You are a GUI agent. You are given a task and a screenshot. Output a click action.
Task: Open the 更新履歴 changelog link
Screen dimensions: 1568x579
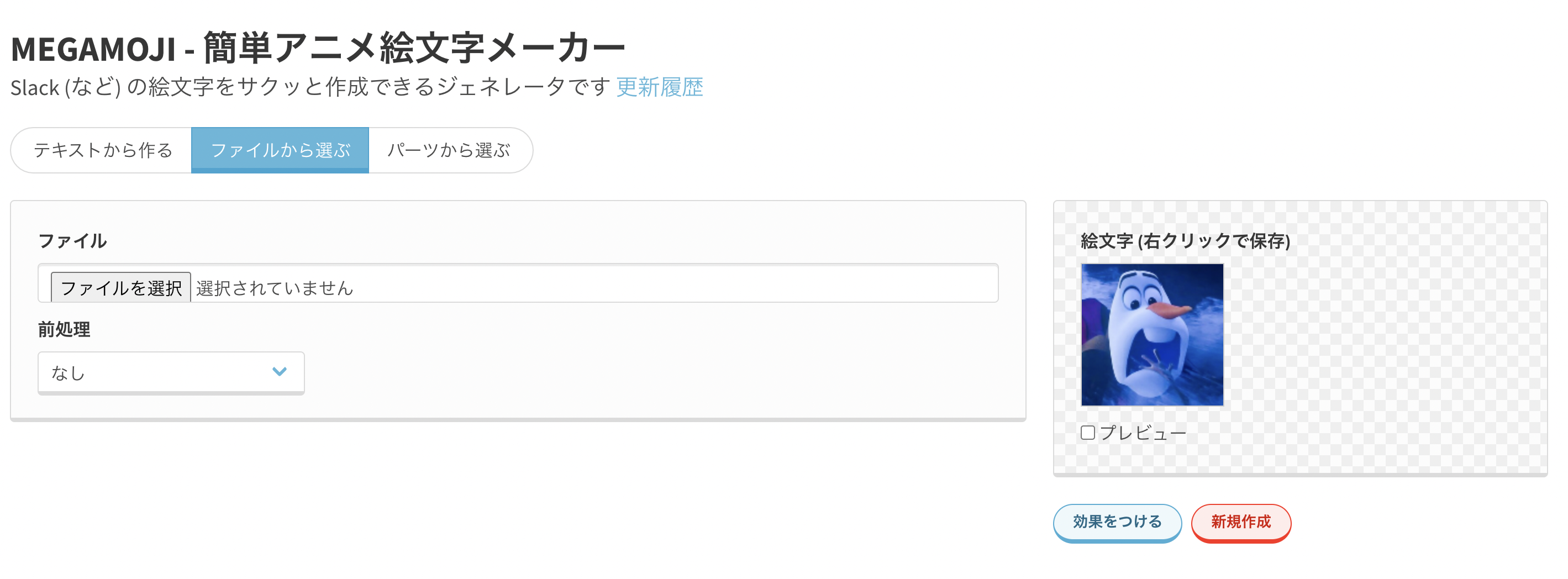(x=660, y=88)
